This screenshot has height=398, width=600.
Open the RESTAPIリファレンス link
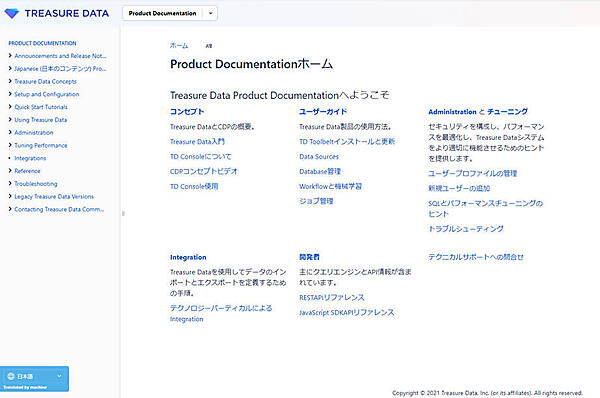(x=332, y=297)
